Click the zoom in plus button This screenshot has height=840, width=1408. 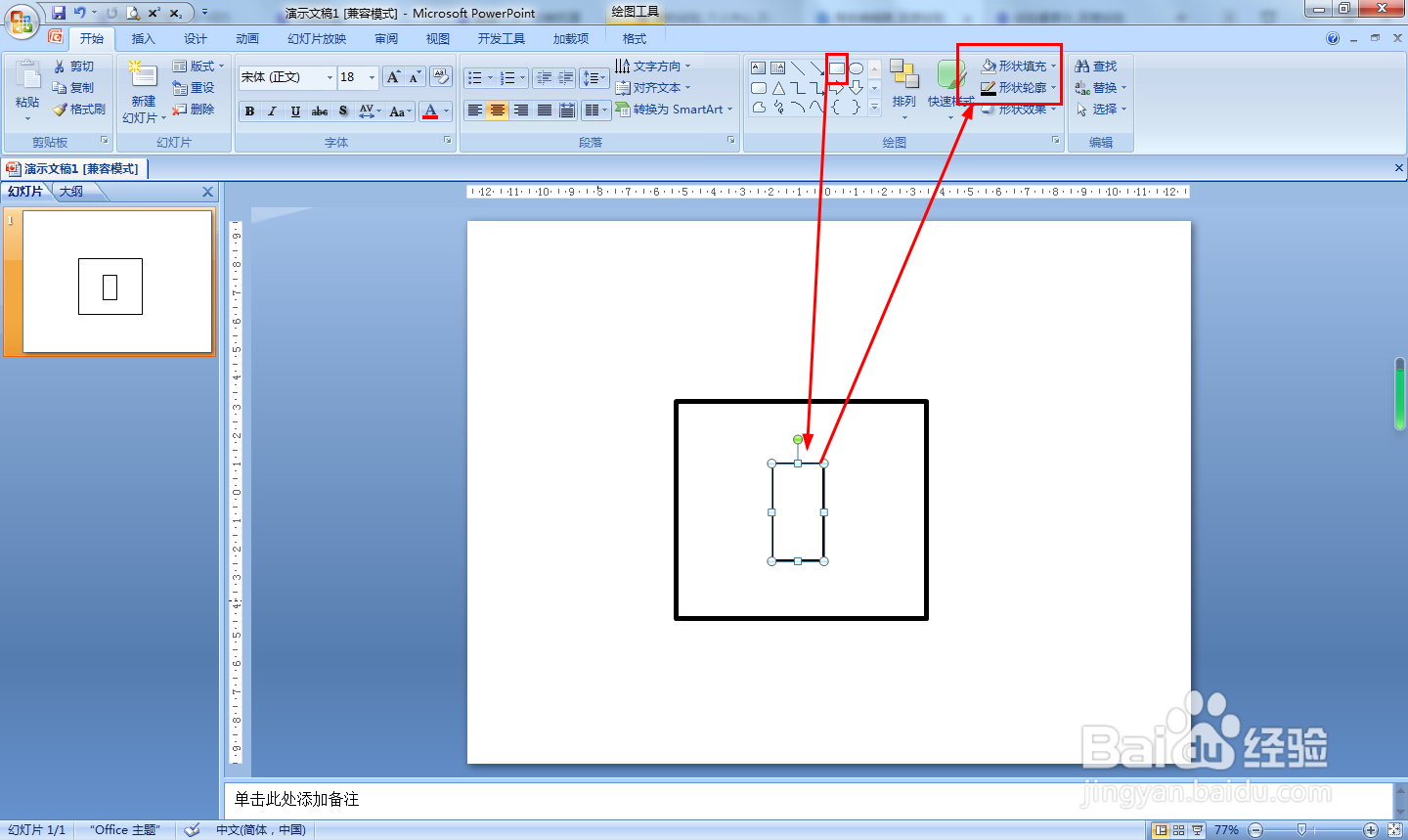(1371, 830)
